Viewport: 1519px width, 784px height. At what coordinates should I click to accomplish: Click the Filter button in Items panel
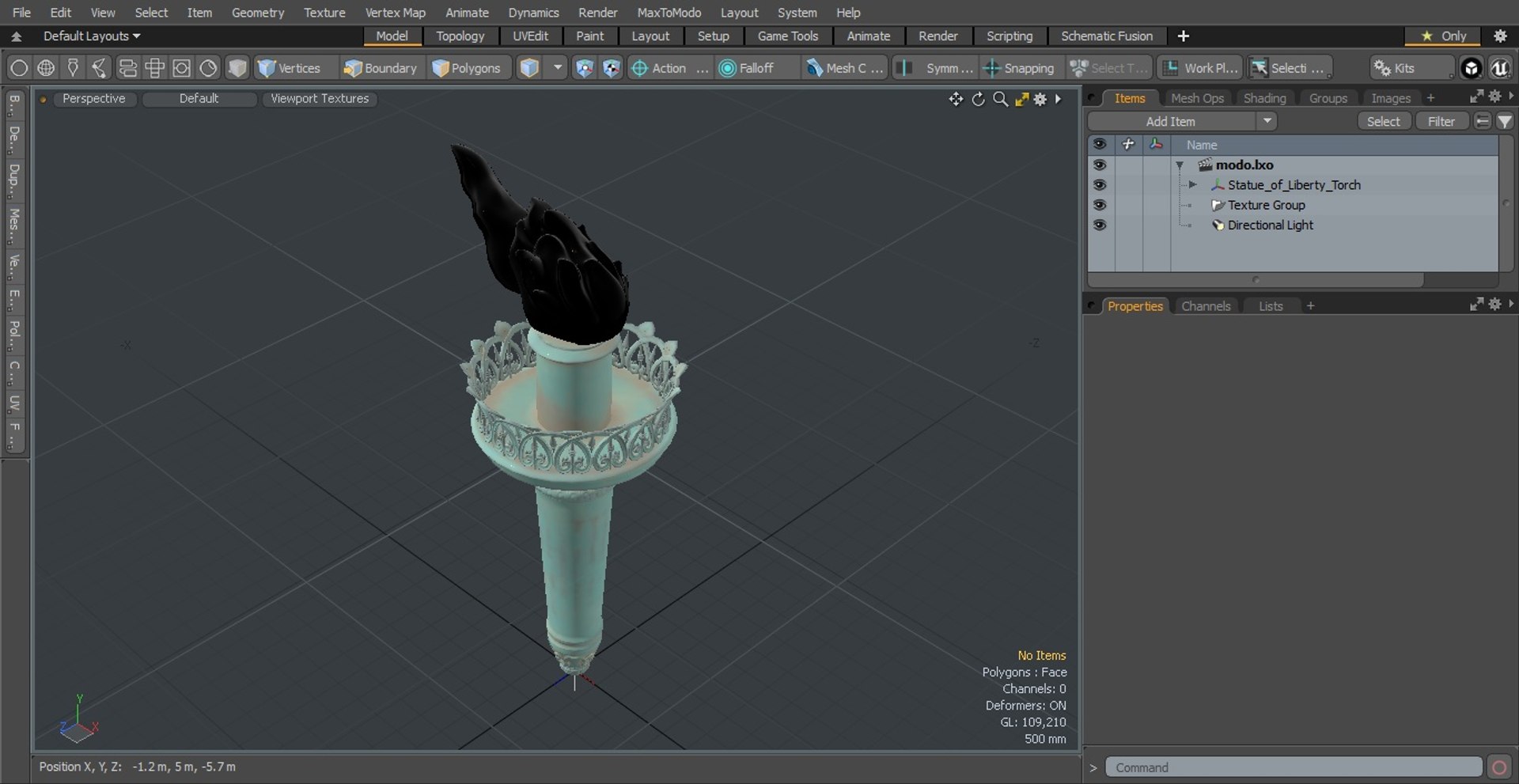coord(1441,121)
